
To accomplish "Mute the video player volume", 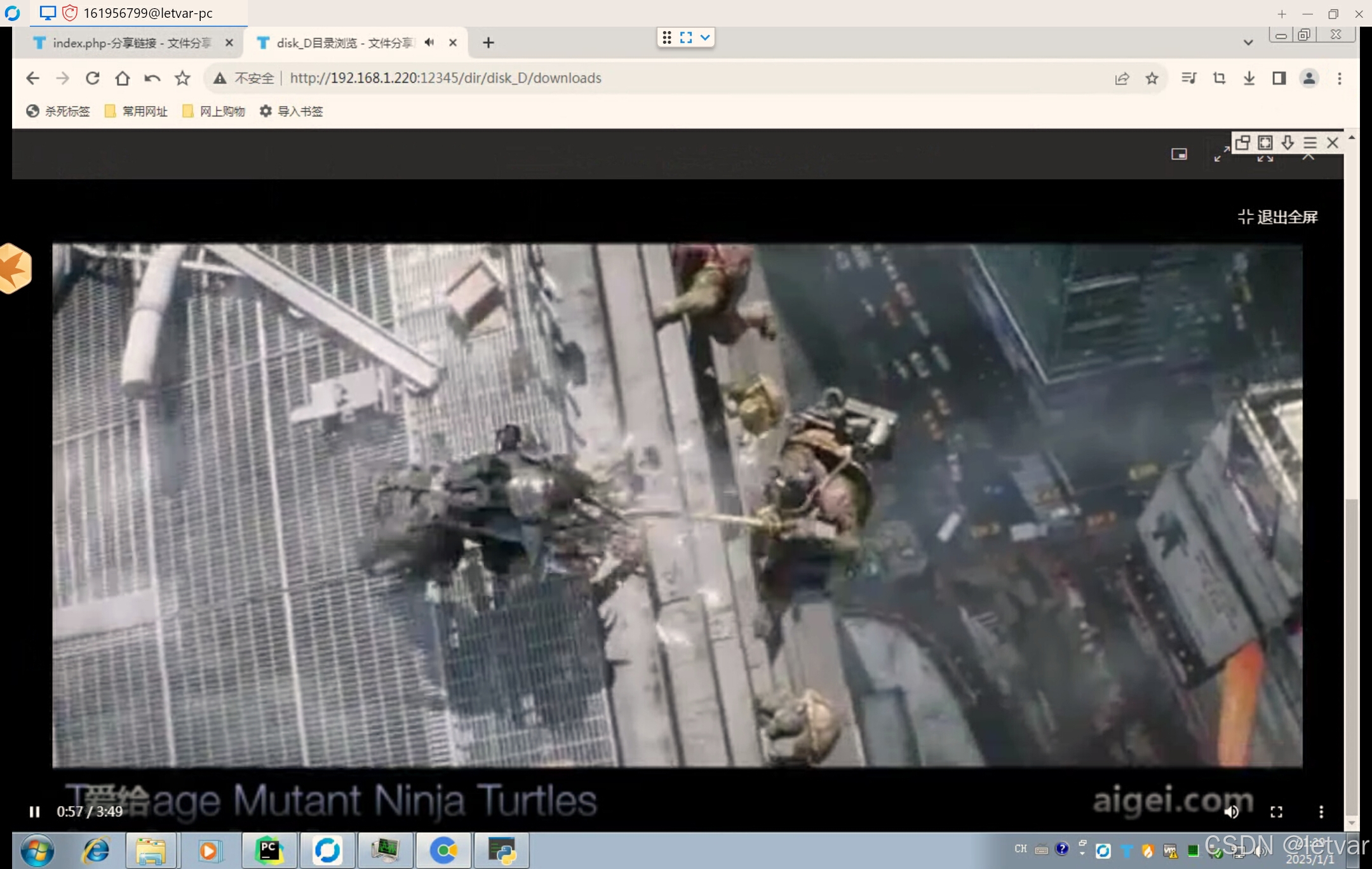I will click(x=1231, y=812).
